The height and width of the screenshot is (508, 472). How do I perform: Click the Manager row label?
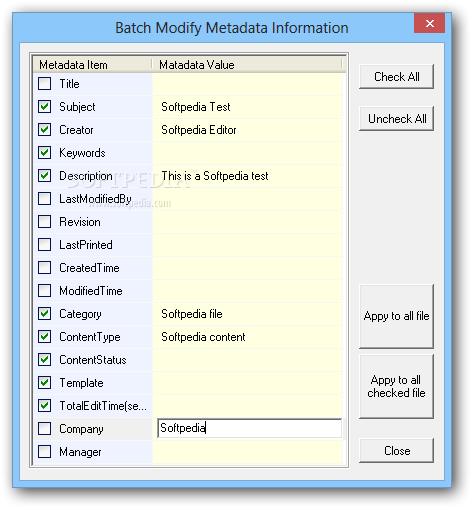(80, 452)
